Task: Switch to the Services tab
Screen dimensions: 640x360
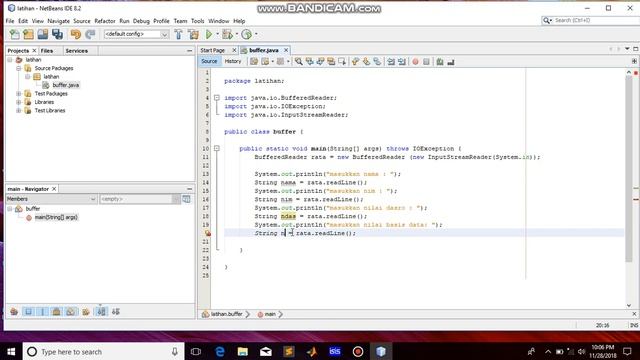Action: [77, 51]
